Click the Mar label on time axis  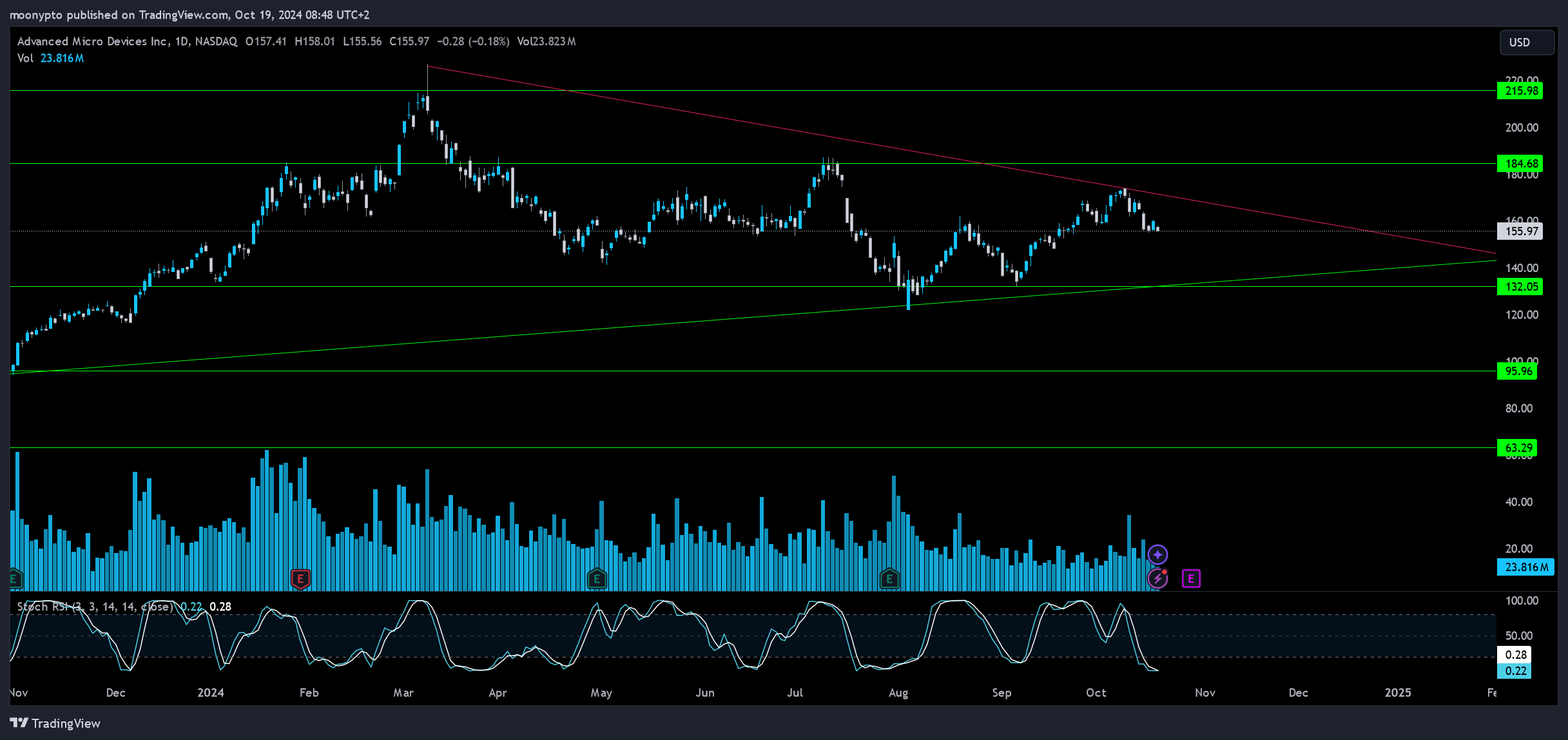(403, 693)
